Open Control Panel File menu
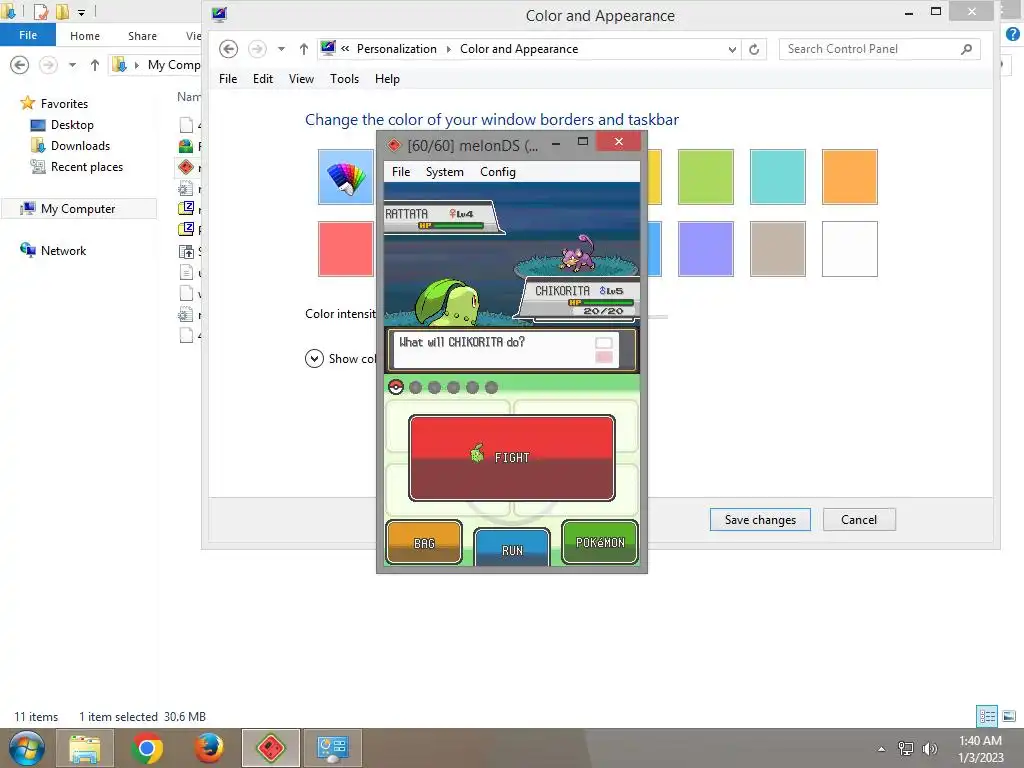The width and height of the screenshot is (1024, 768). [228, 79]
